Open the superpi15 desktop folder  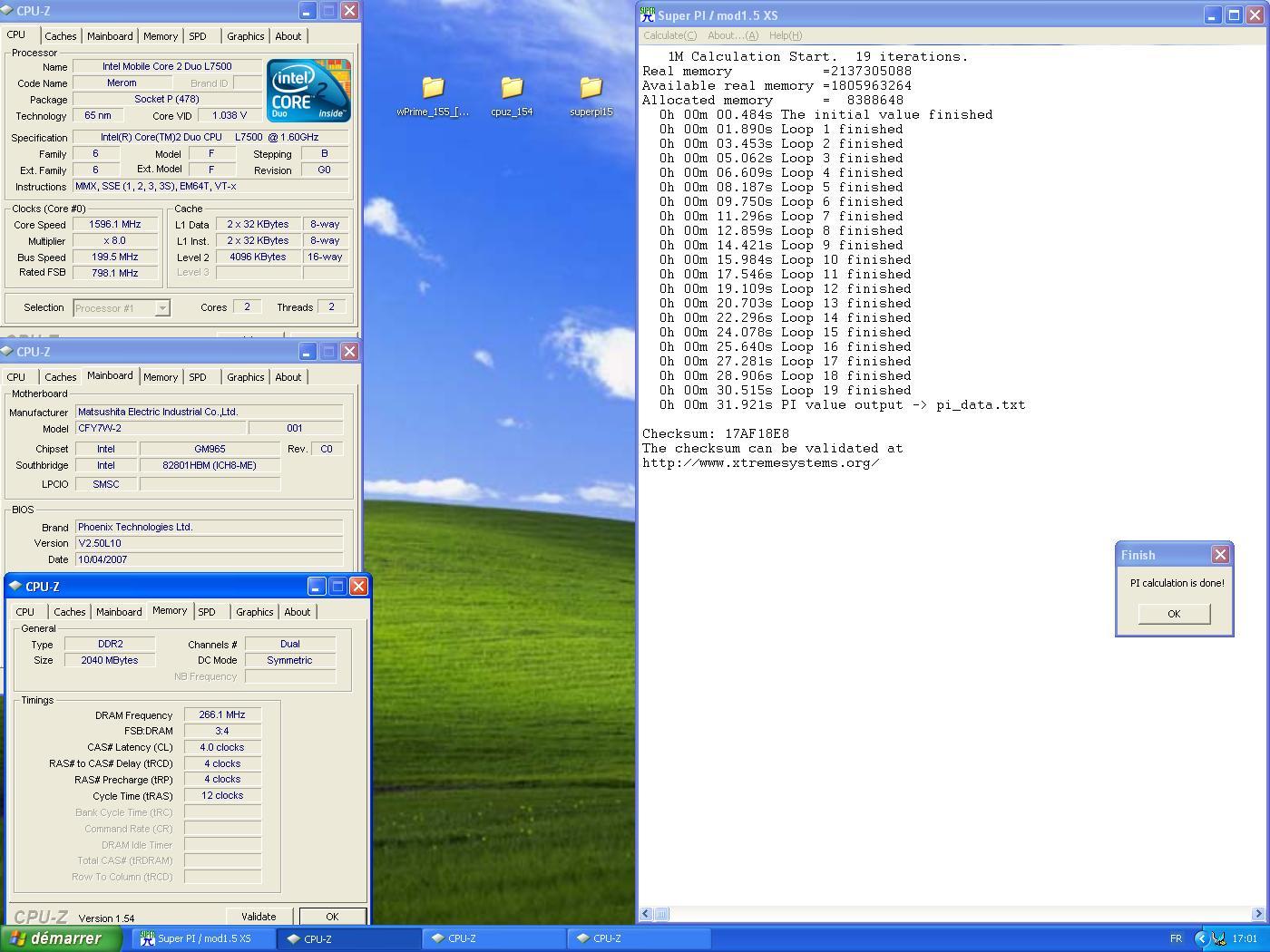click(591, 96)
